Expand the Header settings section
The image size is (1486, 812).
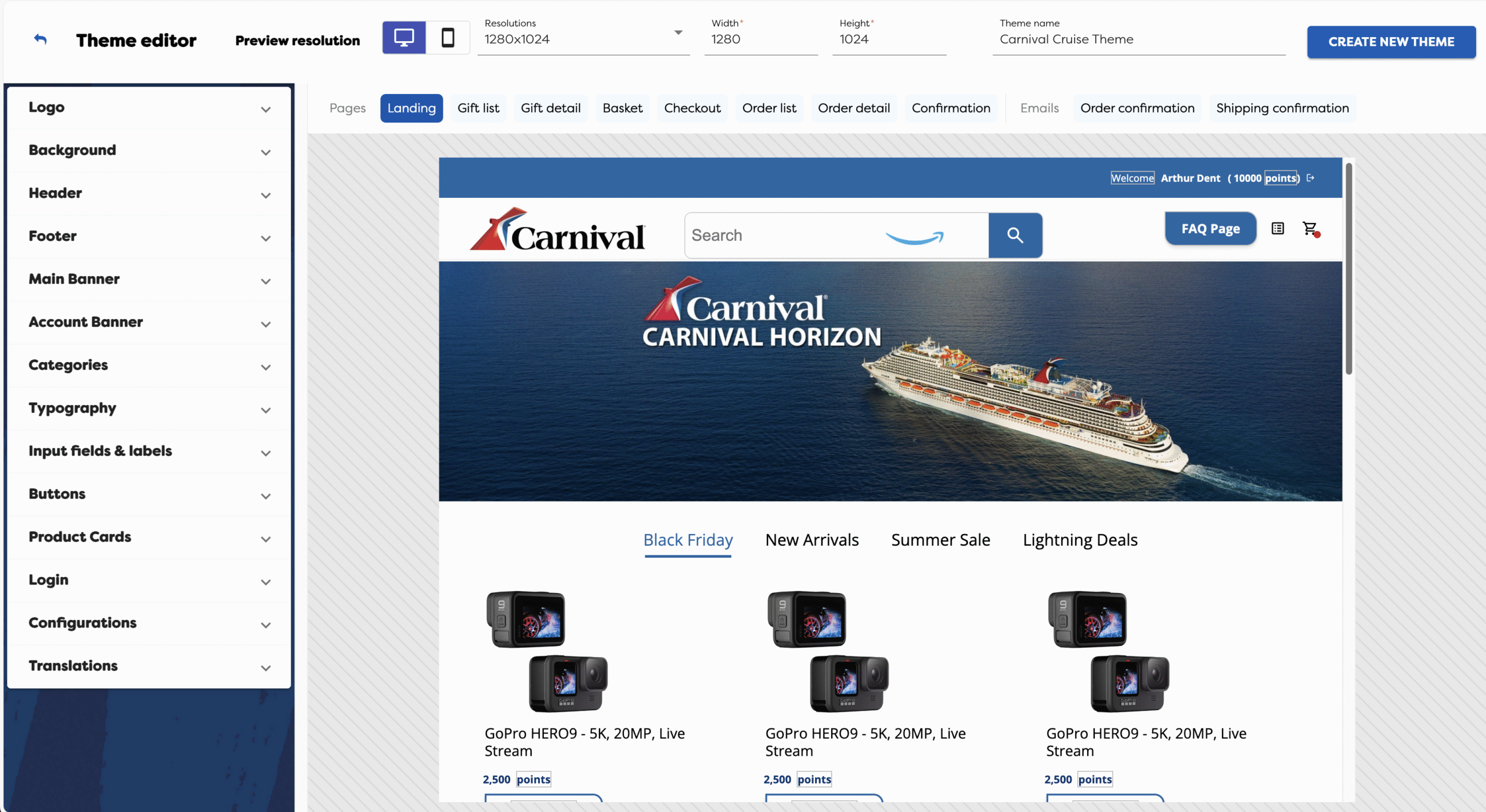[x=149, y=194]
